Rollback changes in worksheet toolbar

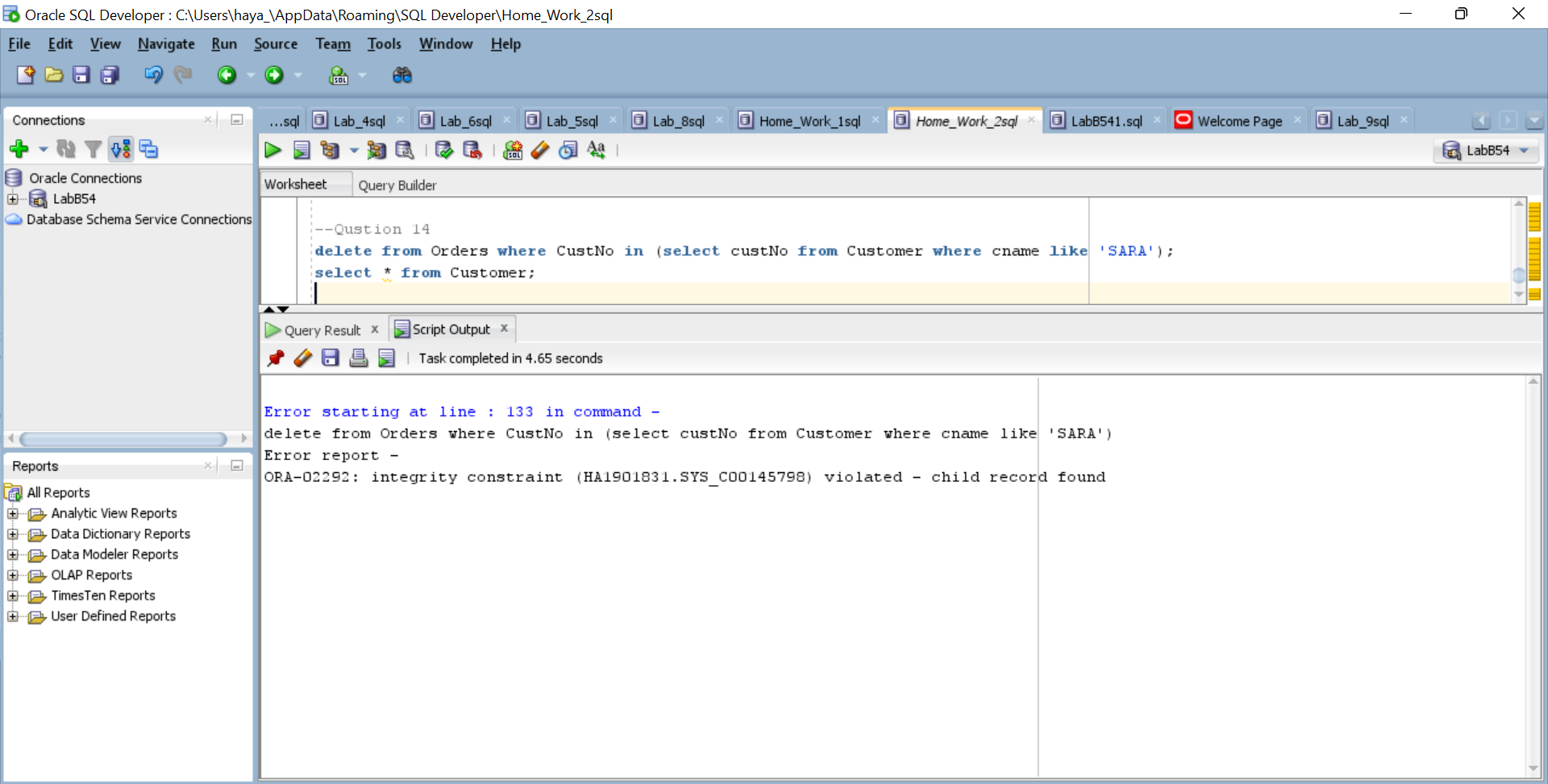click(x=472, y=150)
